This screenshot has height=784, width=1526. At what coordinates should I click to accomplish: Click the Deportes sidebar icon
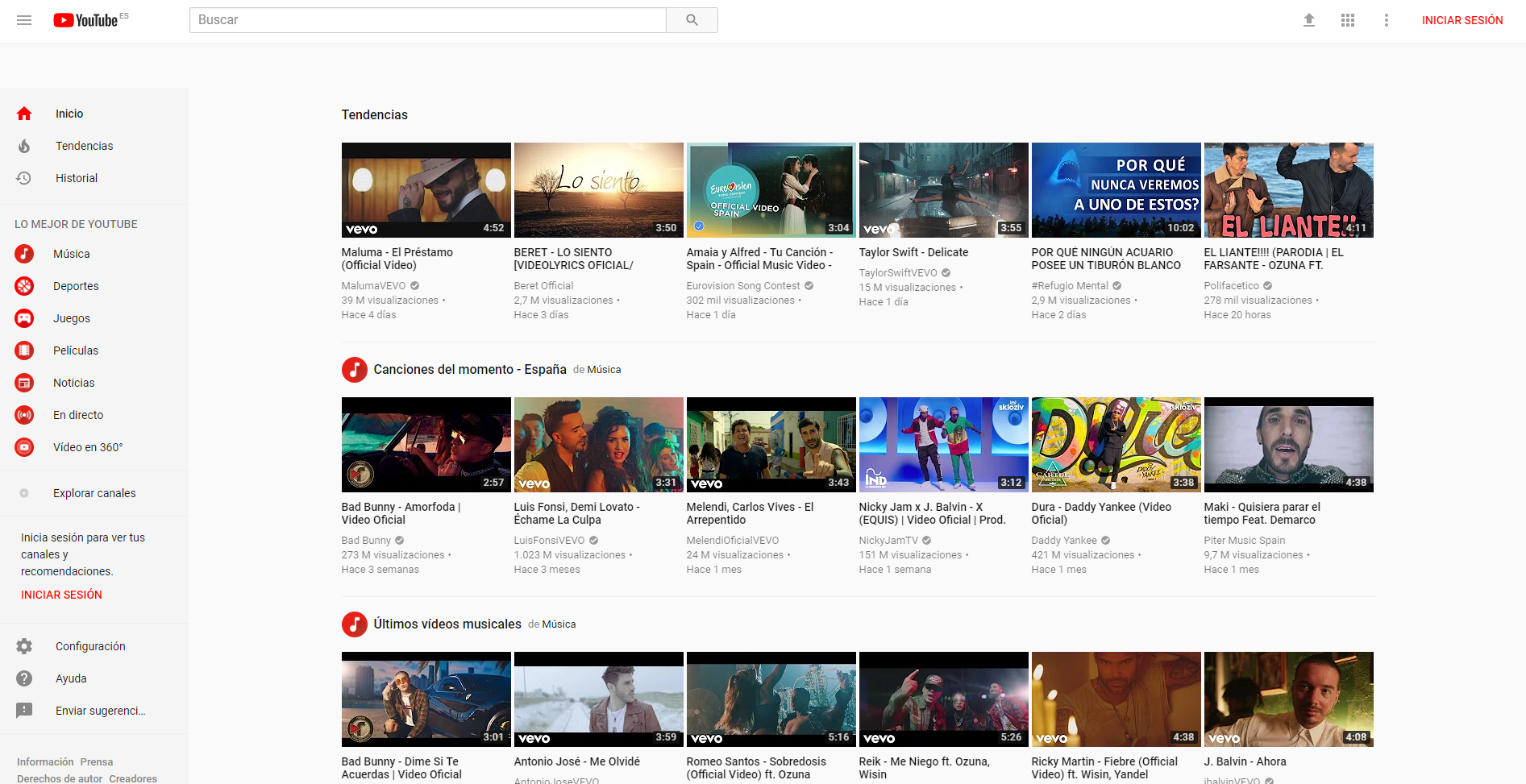(x=24, y=286)
